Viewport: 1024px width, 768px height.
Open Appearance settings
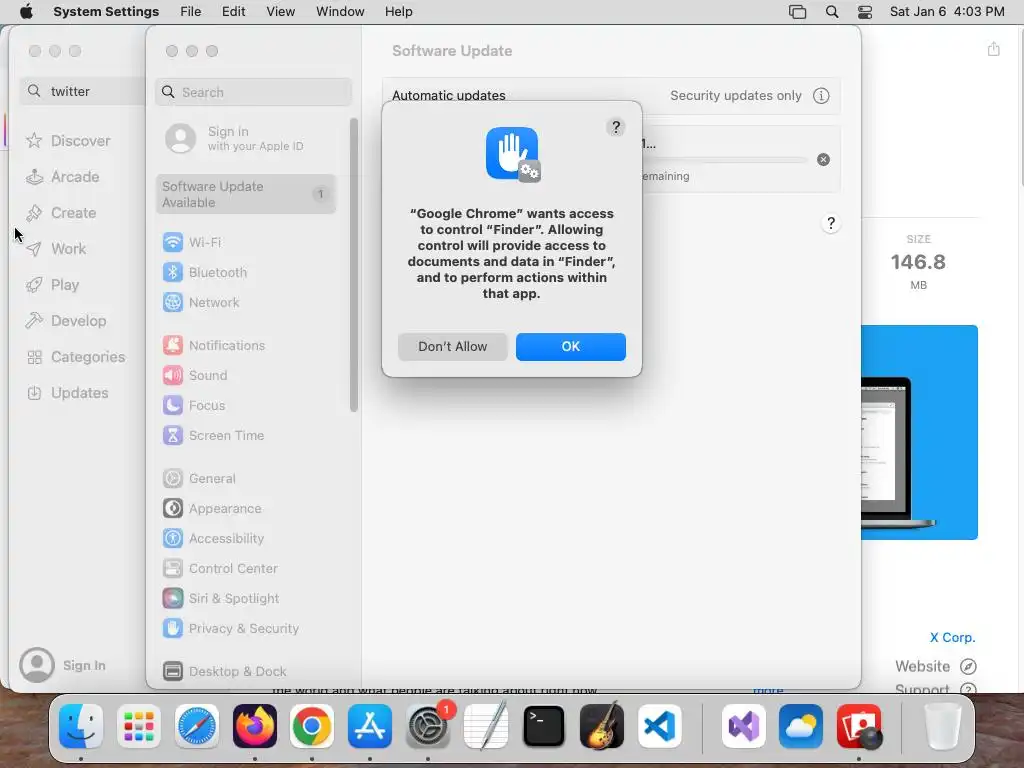click(246, 509)
